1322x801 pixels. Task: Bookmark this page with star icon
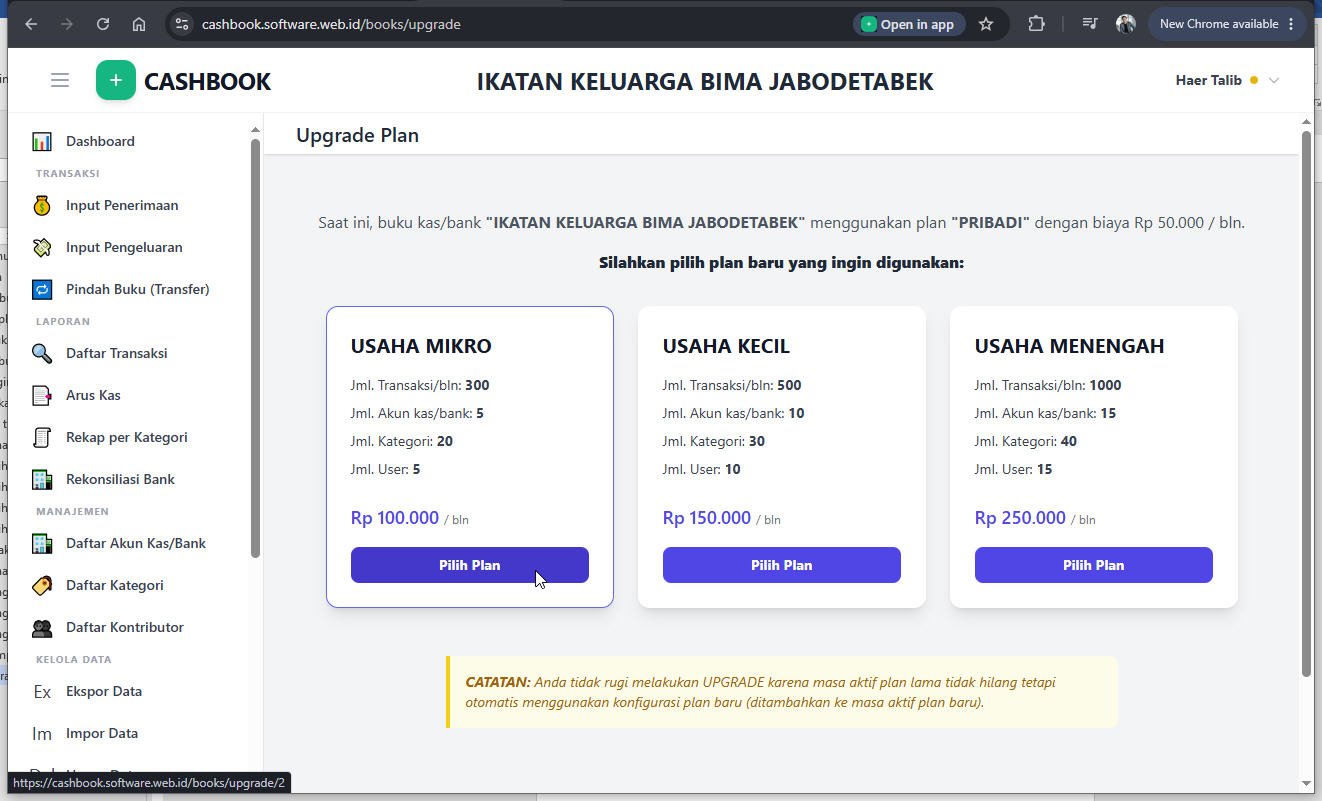[x=986, y=24]
